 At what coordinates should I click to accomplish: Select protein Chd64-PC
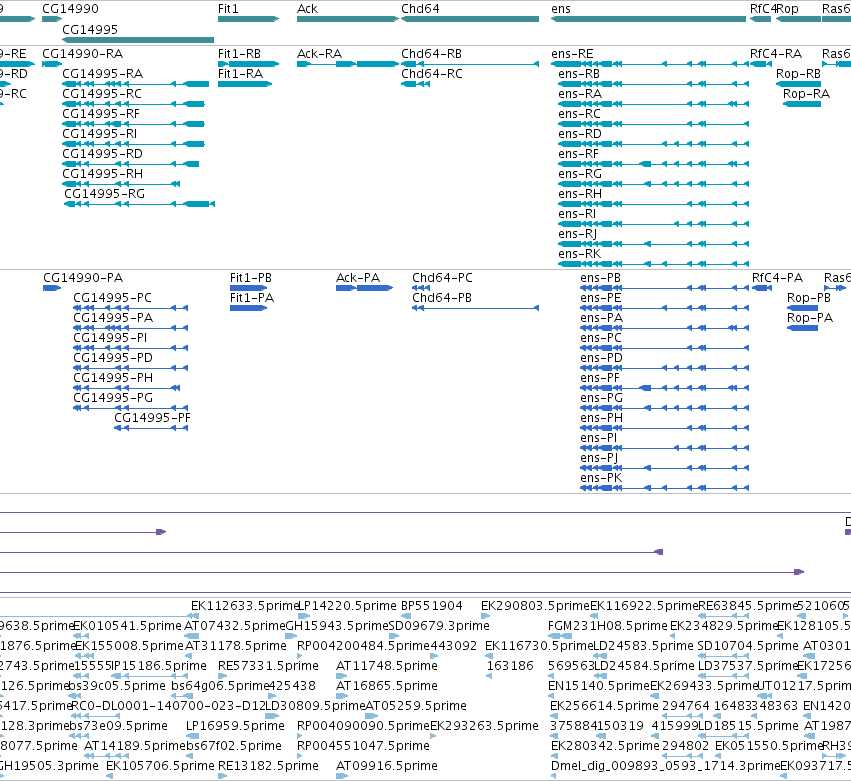pyautogui.click(x=421, y=288)
